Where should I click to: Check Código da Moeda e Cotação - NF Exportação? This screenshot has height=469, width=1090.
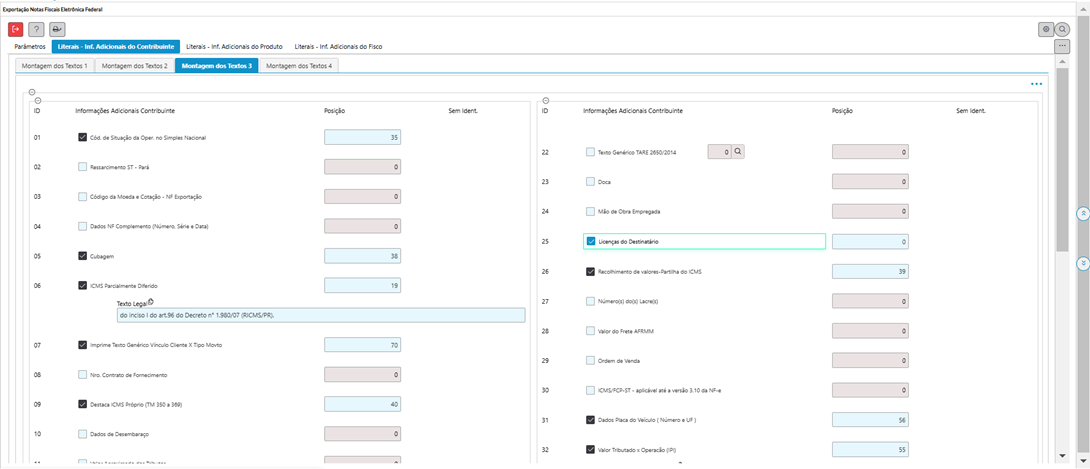(x=83, y=197)
